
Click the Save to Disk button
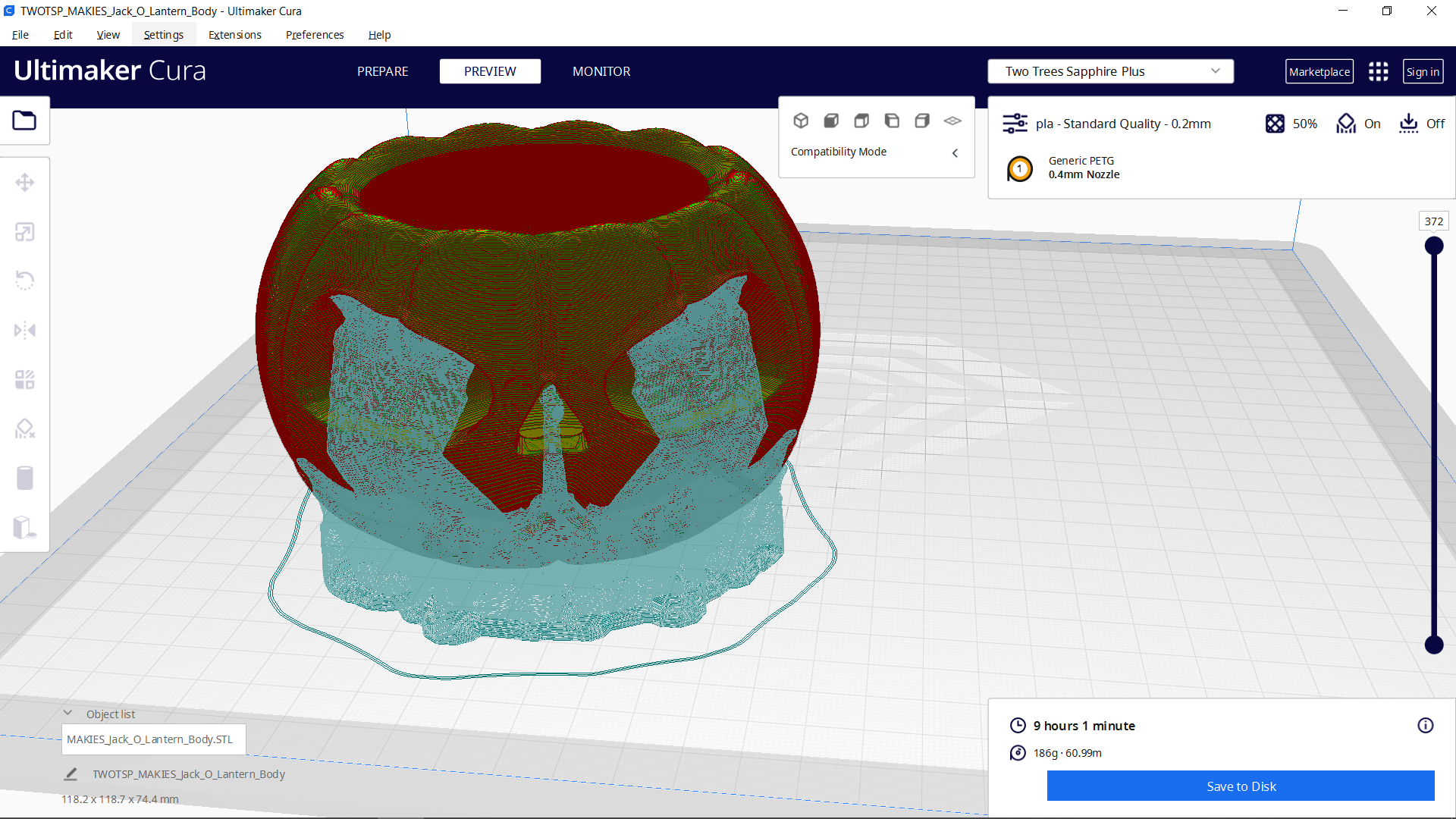click(1241, 786)
